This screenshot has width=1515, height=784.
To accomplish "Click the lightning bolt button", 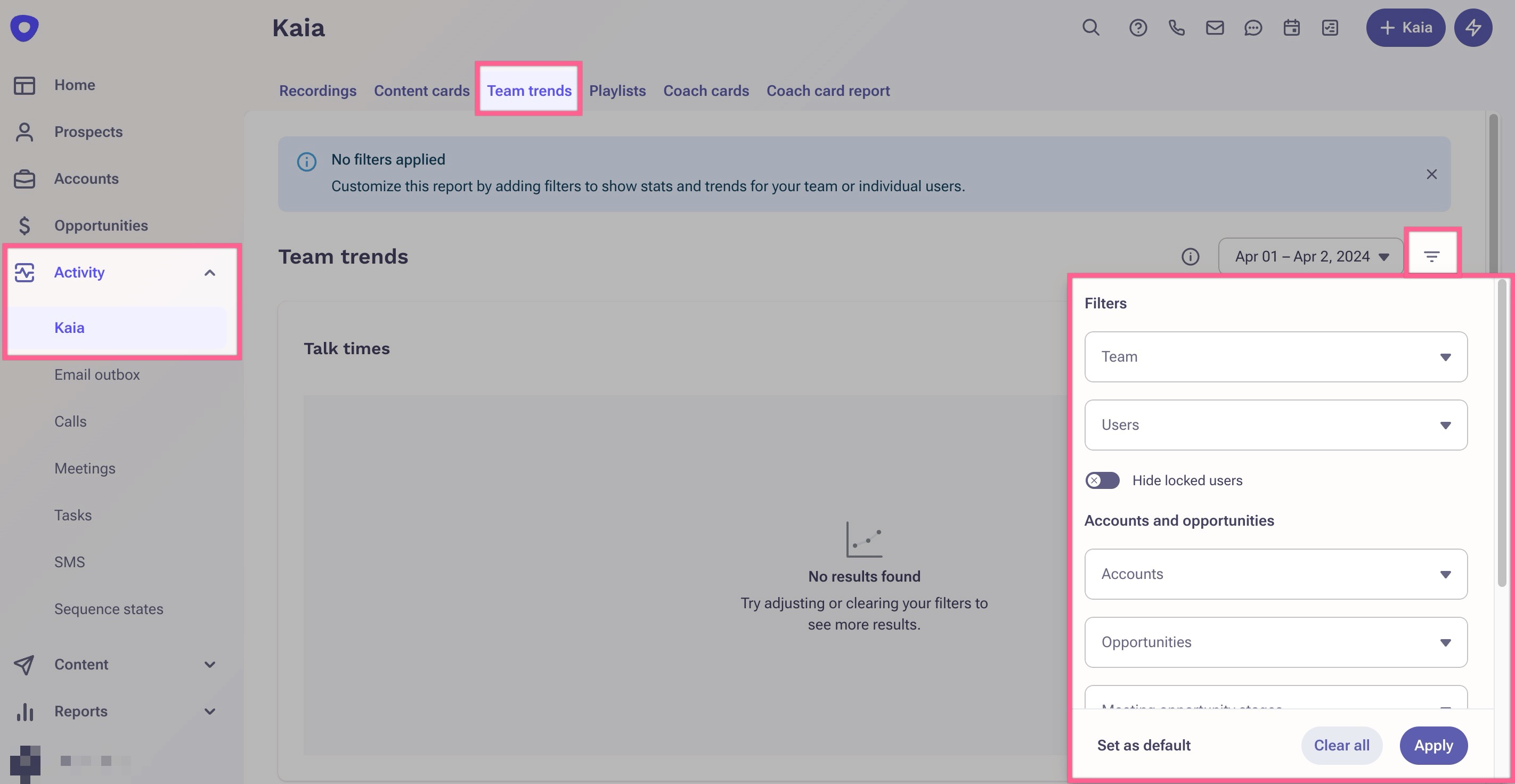I will [1473, 28].
